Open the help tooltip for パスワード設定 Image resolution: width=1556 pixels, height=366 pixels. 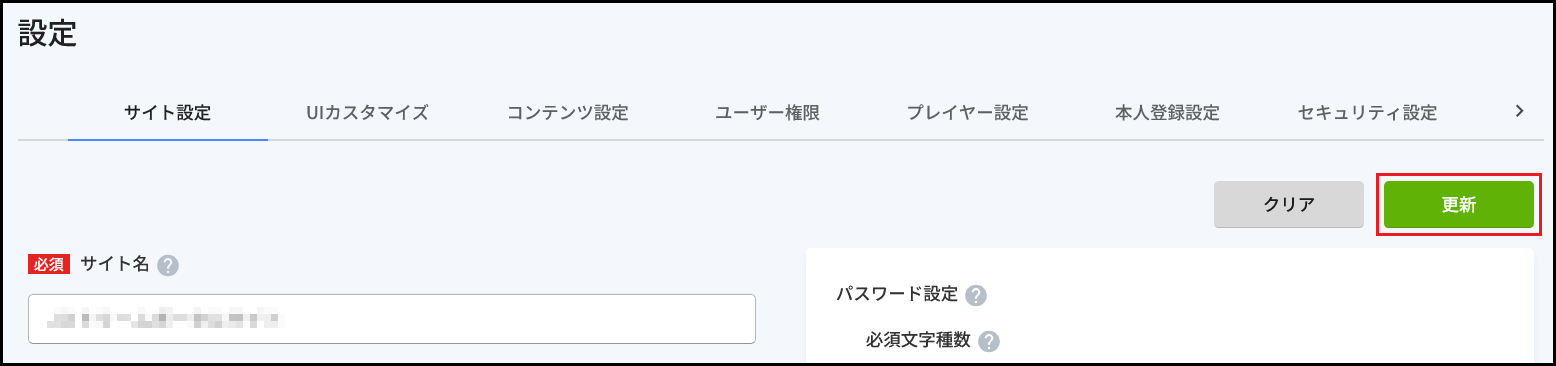coord(977,295)
